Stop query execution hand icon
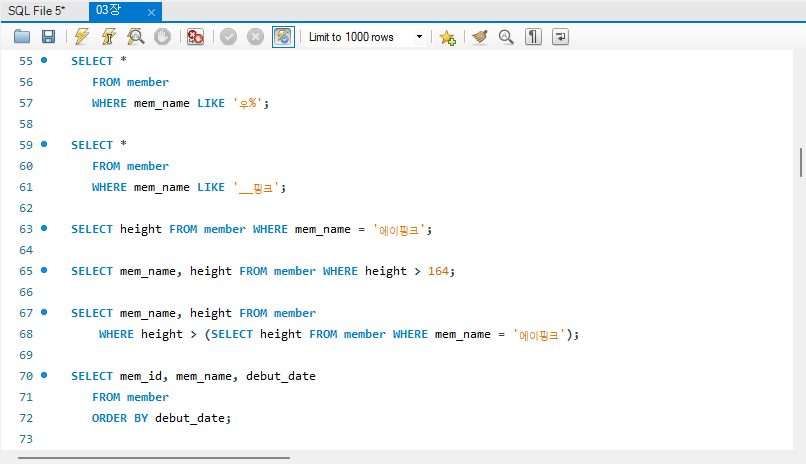The image size is (806, 464). pyautogui.click(x=162, y=36)
